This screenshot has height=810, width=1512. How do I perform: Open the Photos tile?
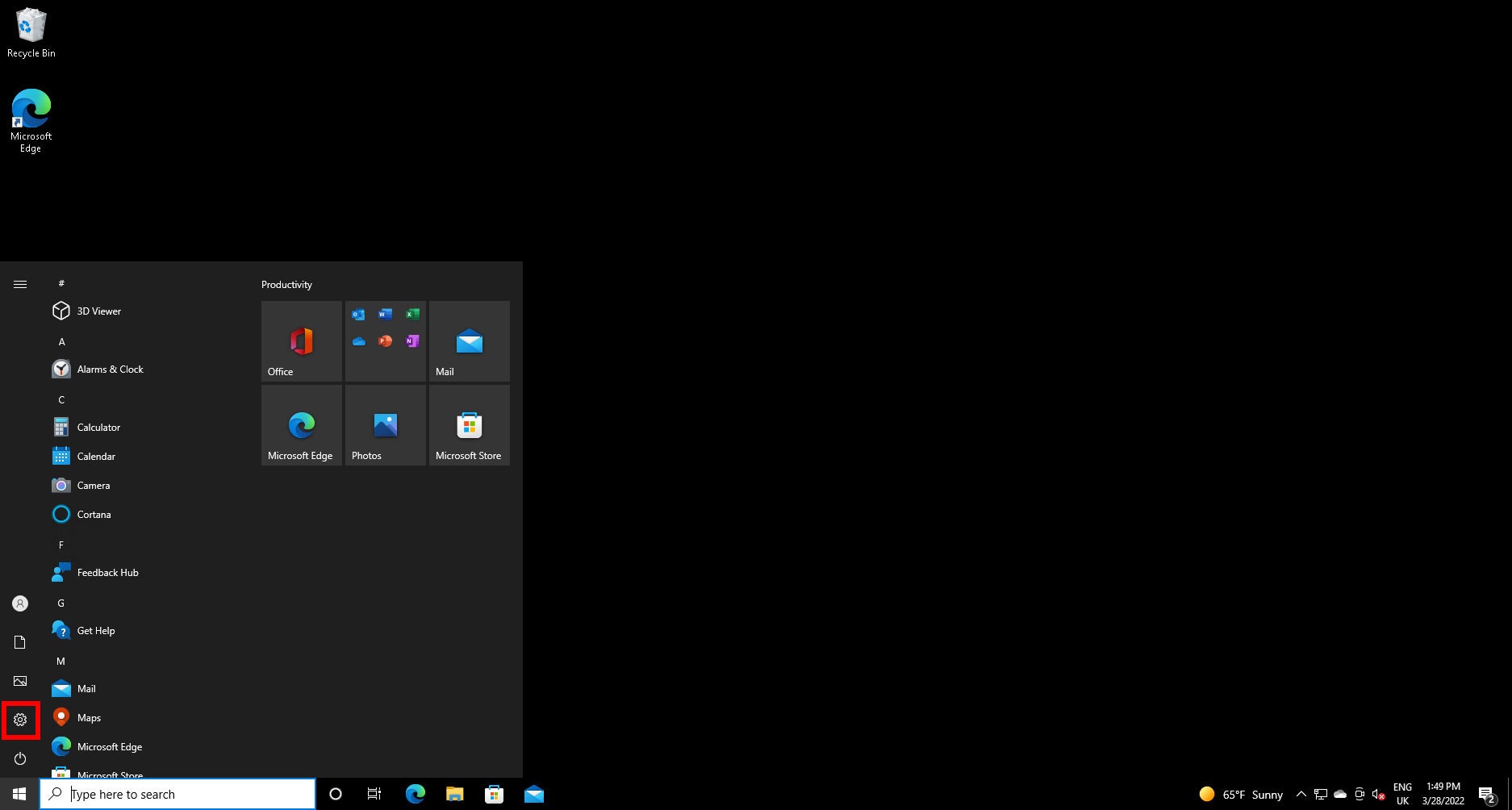(386, 425)
